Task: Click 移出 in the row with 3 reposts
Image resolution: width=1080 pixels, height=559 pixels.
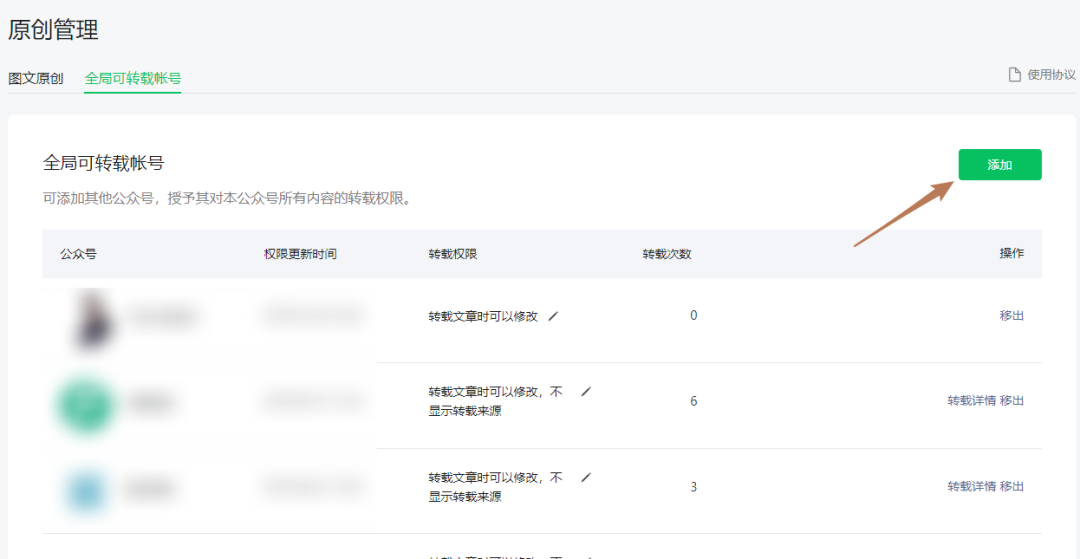Action: click(x=1011, y=487)
